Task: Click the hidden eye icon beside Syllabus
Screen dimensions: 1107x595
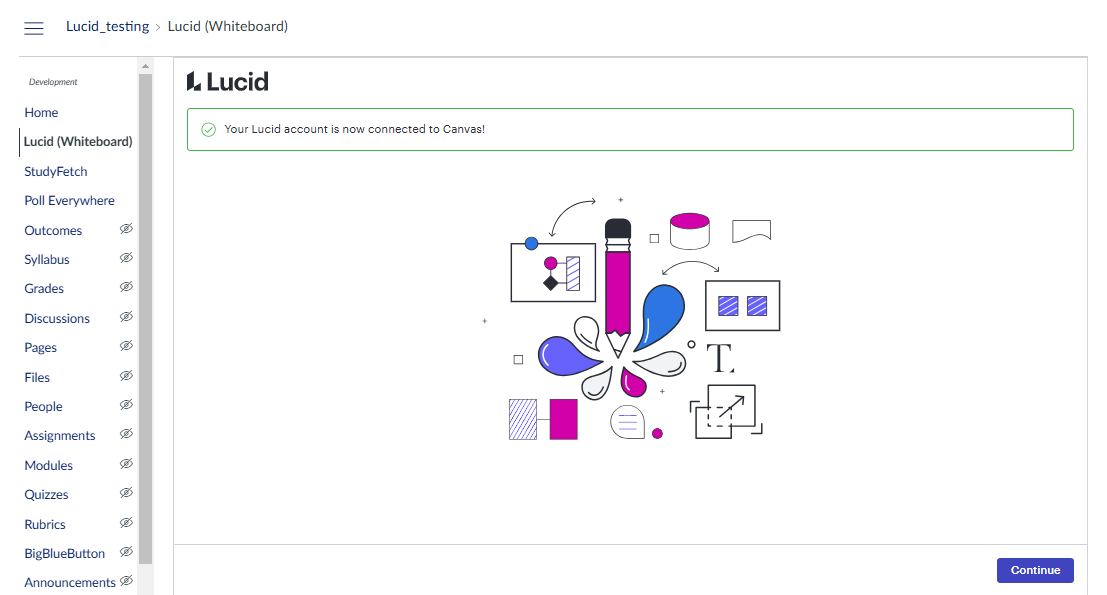Action: [126, 258]
